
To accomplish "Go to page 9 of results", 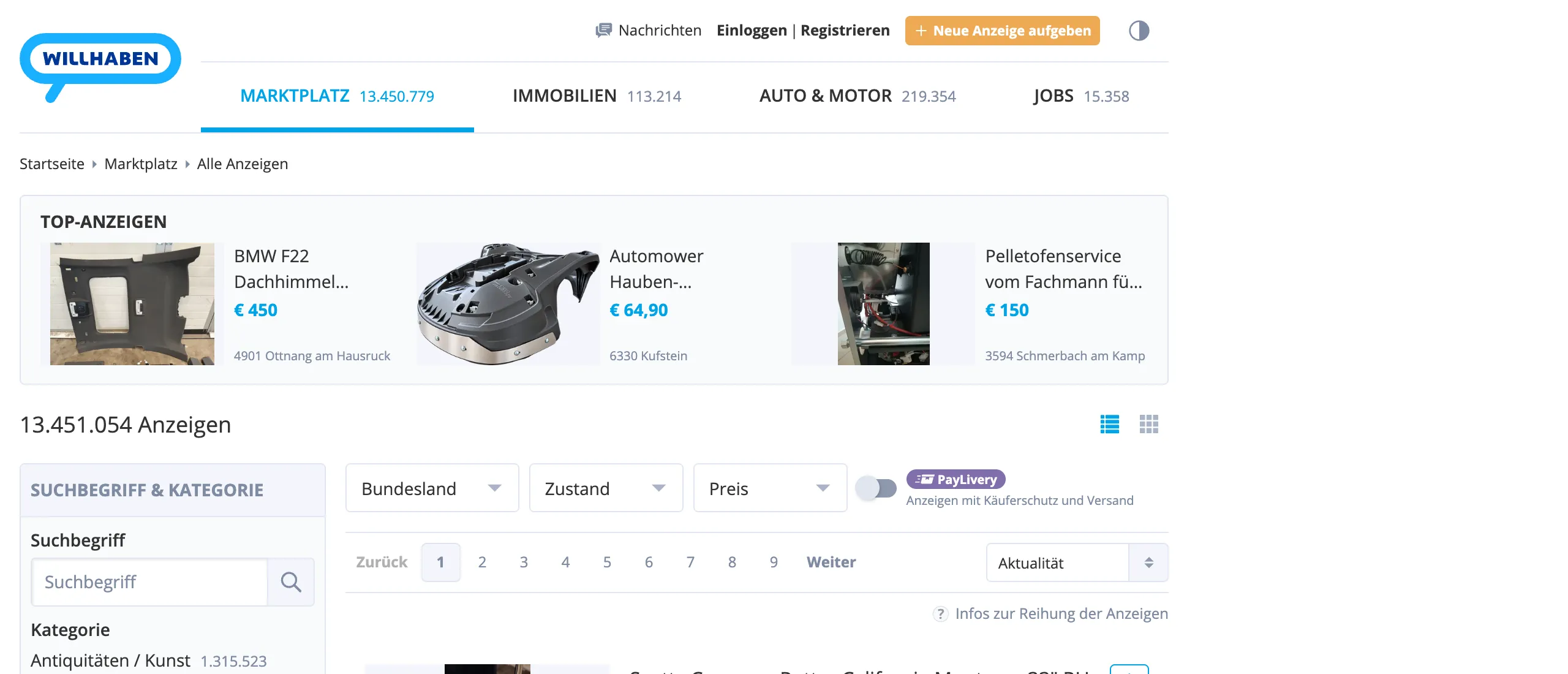I will click(774, 562).
